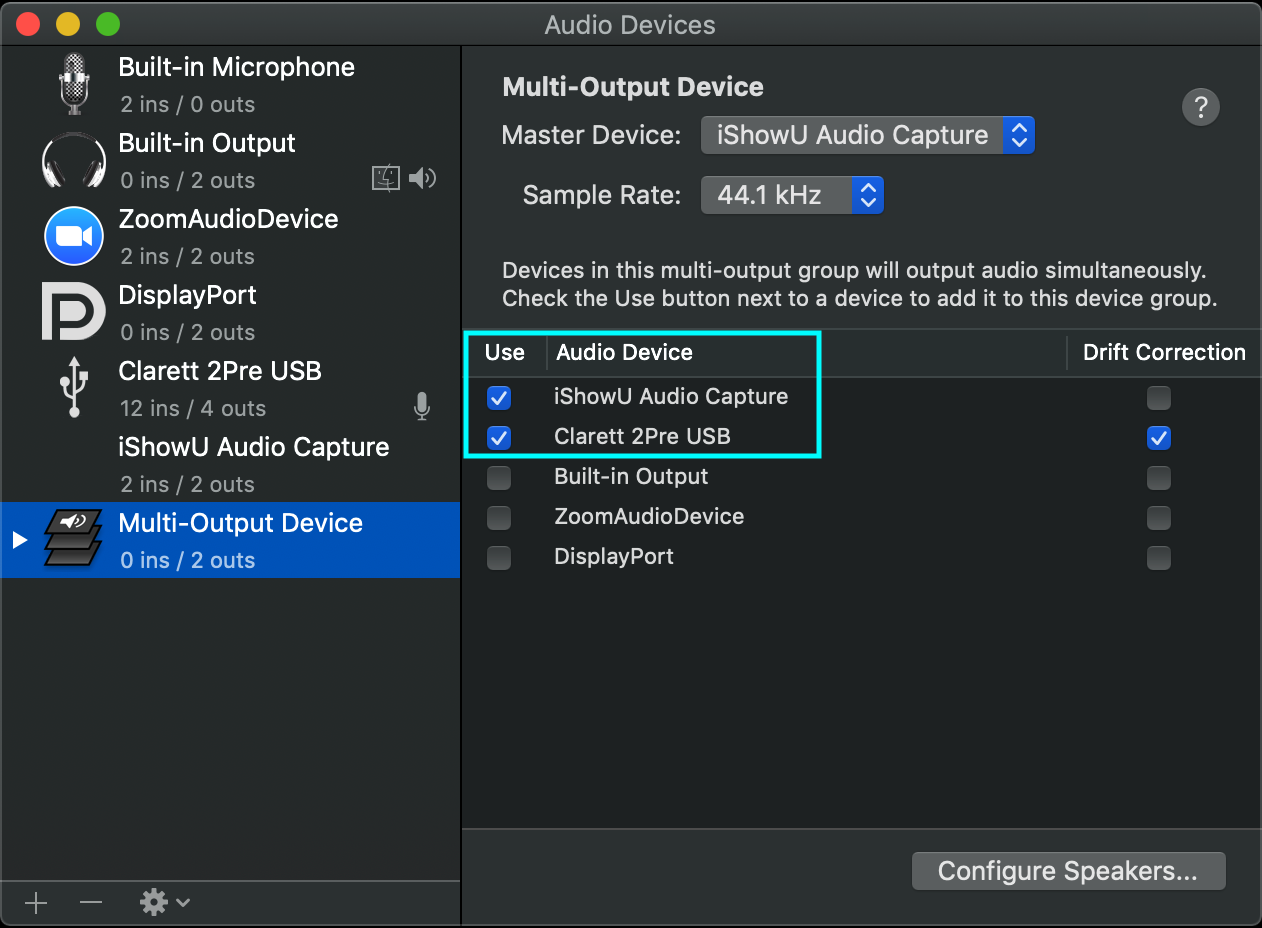The image size is (1262, 928).
Task: Open help with the question mark button
Action: point(1201,107)
